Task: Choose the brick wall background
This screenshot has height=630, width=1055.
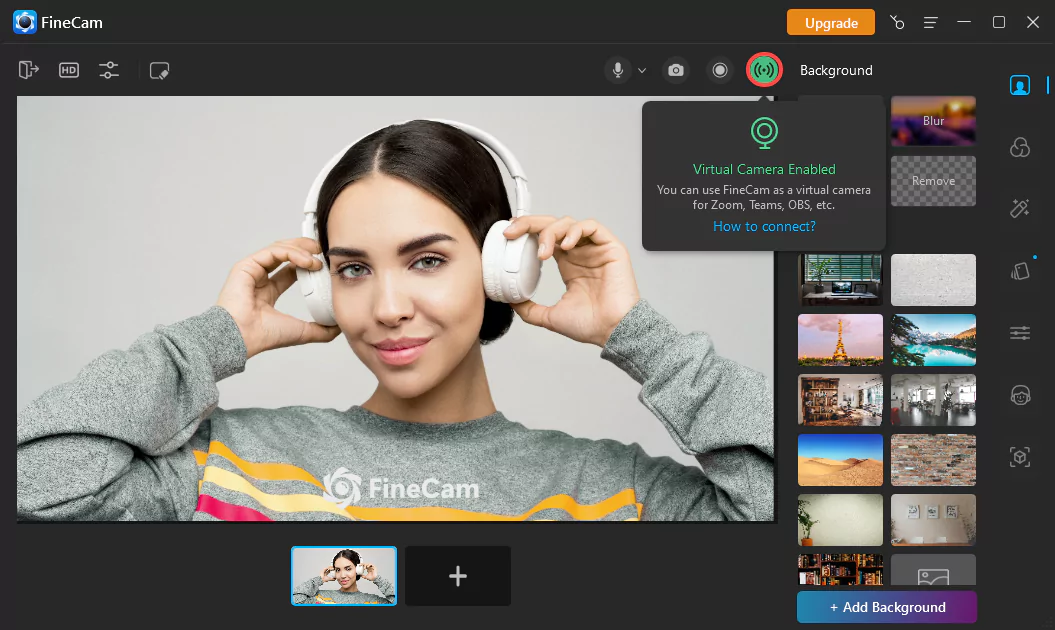Action: (933, 460)
